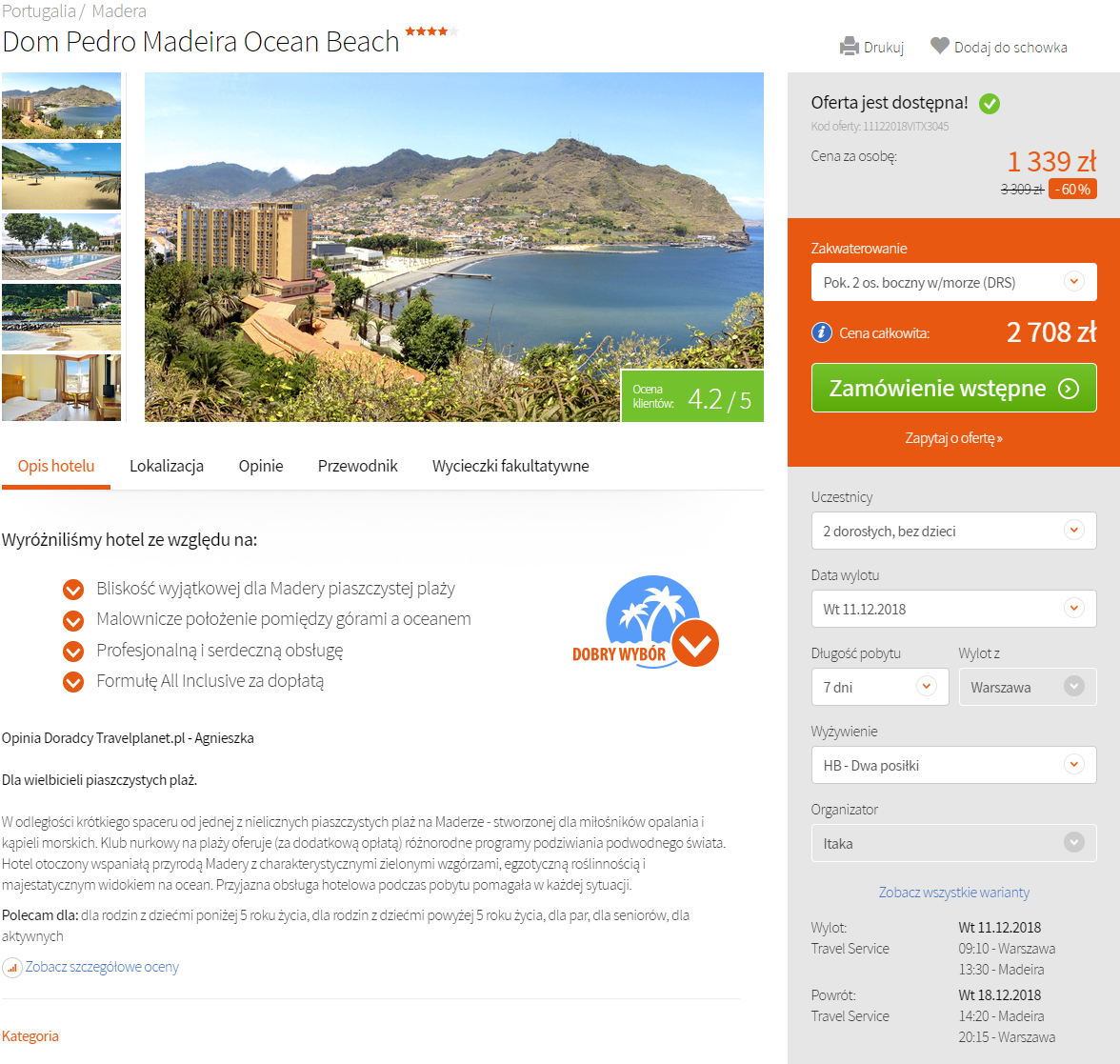Click the heart icon to save offer
The height and width of the screenshot is (1064, 1120).
click(x=940, y=46)
